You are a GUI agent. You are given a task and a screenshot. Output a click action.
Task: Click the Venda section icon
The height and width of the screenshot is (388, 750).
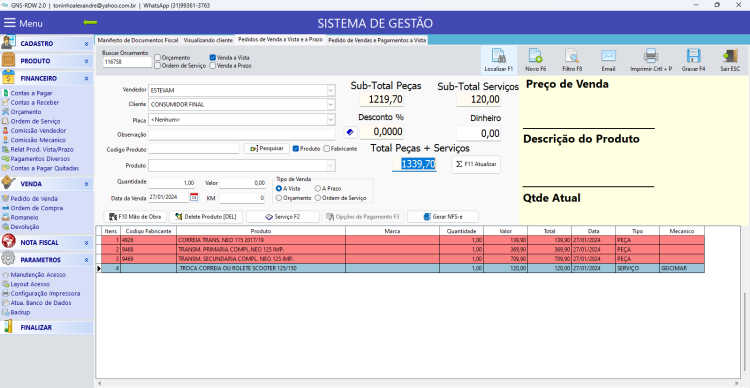pos(8,183)
